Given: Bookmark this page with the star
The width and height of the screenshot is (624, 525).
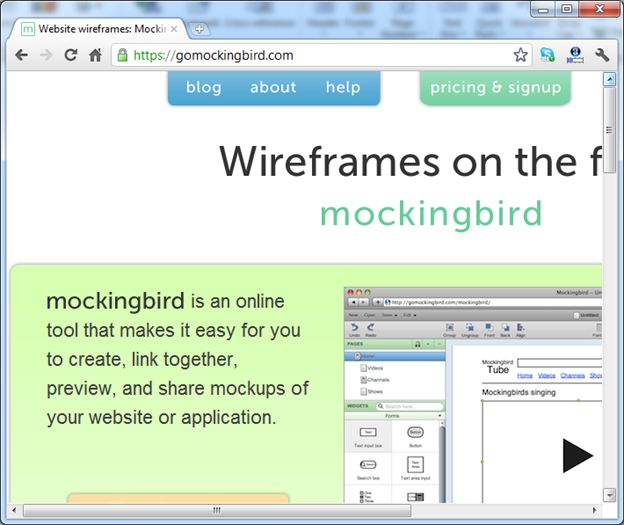Looking at the screenshot, I should 520,55.
